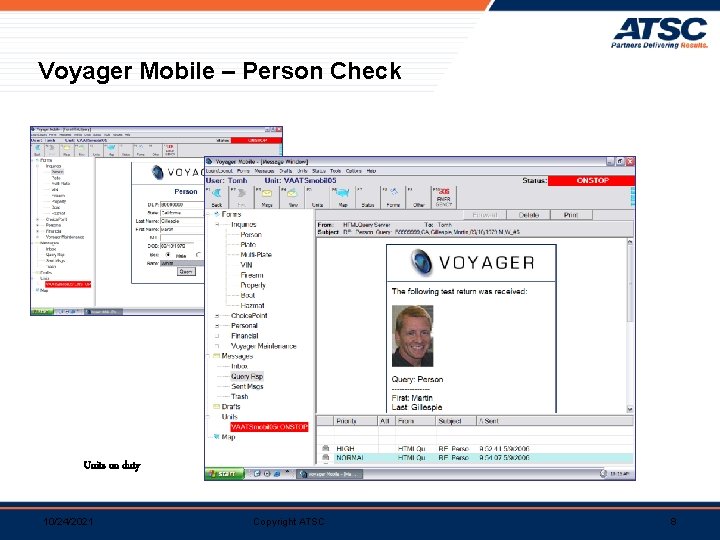
Task: Select the Map tree node
Action: pyautogui.click(x=228, y=437)
